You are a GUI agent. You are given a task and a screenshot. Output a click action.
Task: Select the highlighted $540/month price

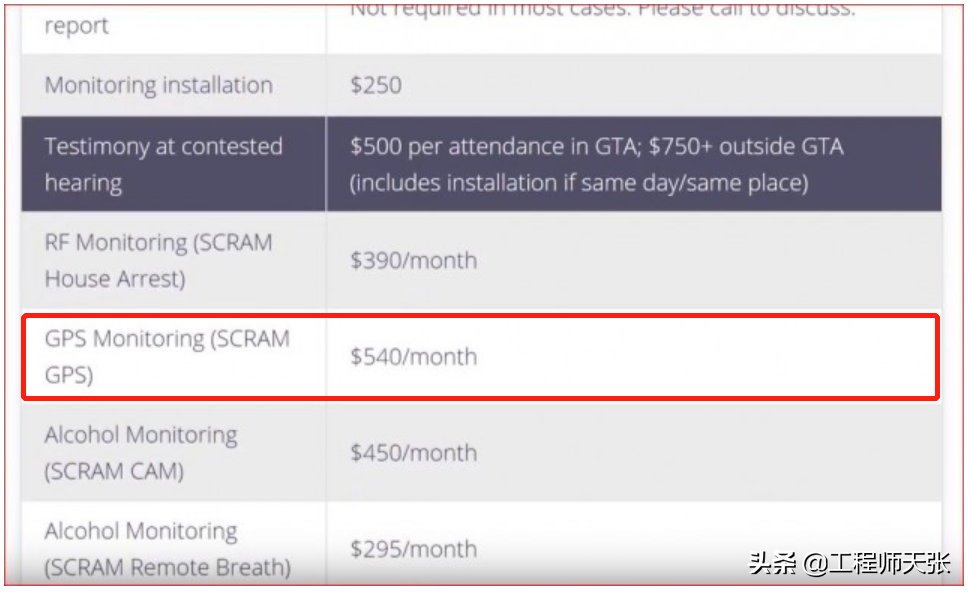pyautogui.click(x=413, y=357)
